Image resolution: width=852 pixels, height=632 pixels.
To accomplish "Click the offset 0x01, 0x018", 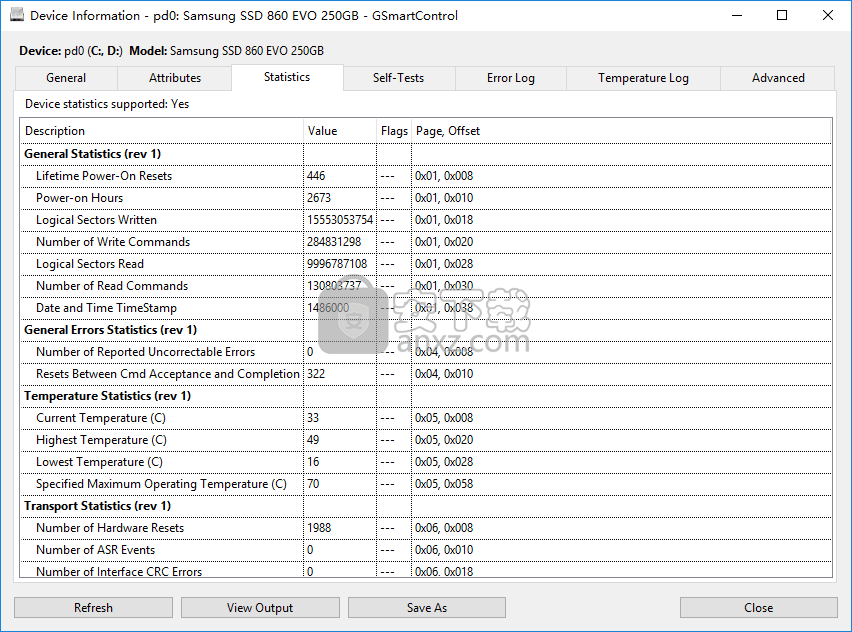I will tap(444, 220).
